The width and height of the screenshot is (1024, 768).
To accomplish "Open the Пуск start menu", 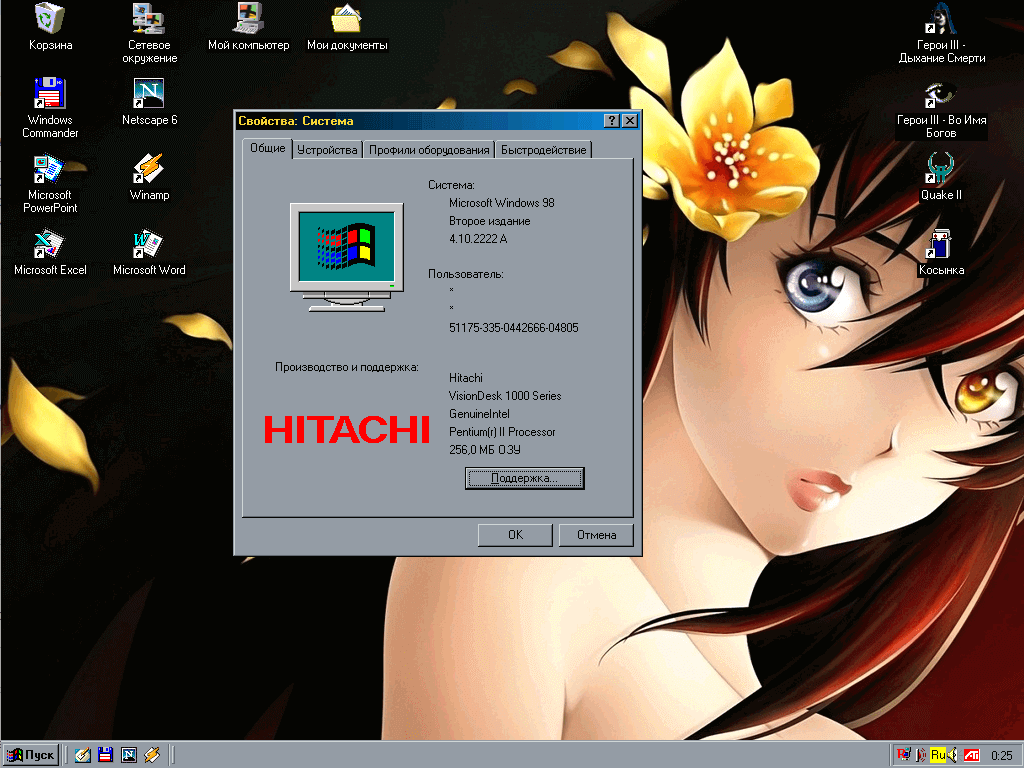I will click(30, 754).
